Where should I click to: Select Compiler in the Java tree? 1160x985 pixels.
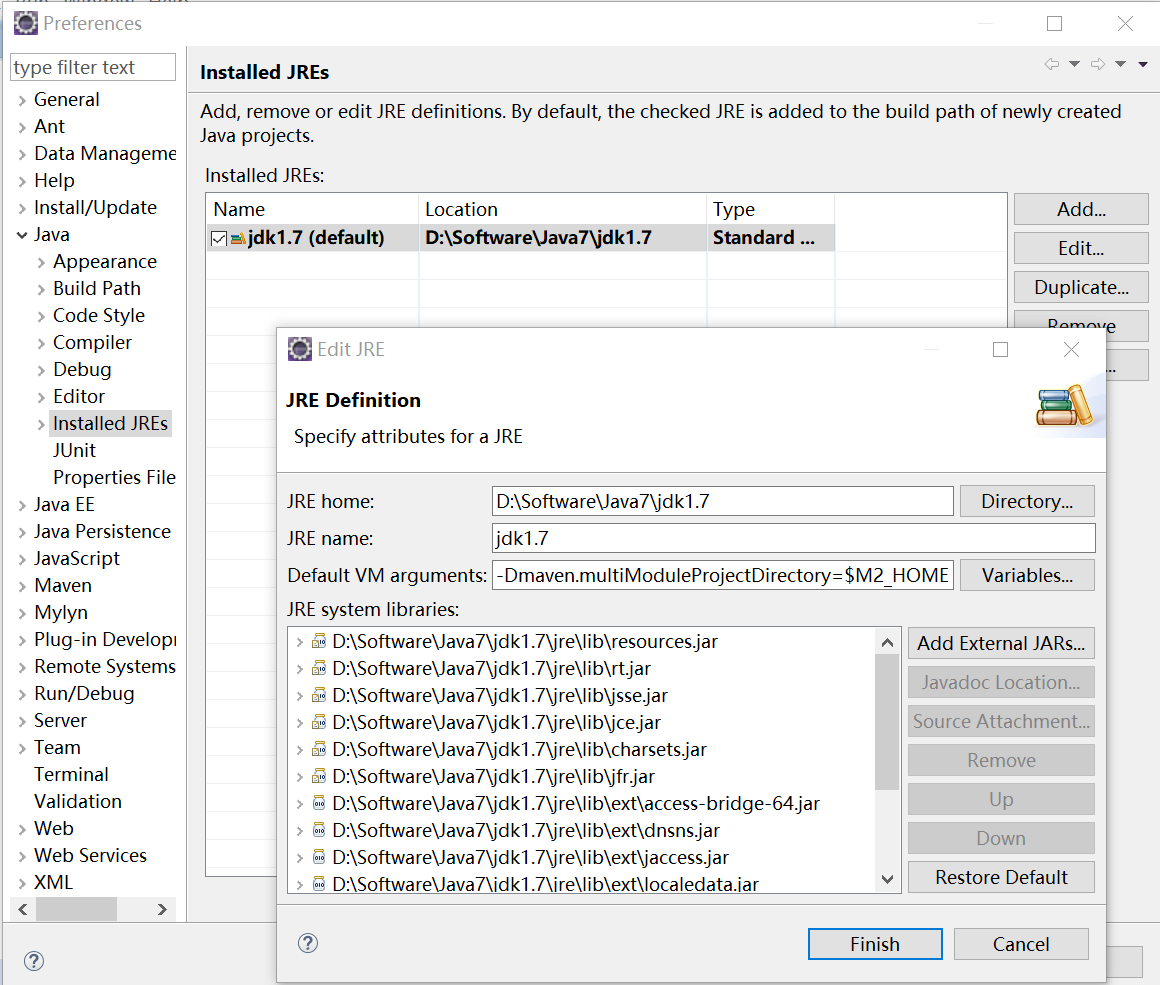[92, 342]
